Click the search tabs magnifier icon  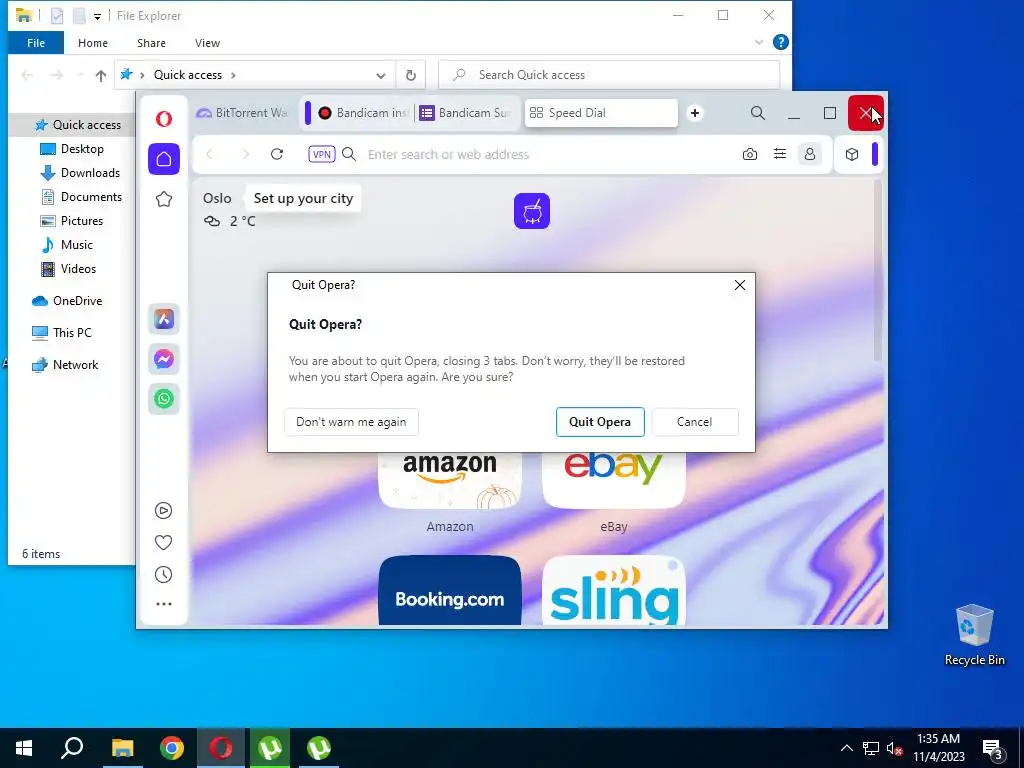(758, 113)
